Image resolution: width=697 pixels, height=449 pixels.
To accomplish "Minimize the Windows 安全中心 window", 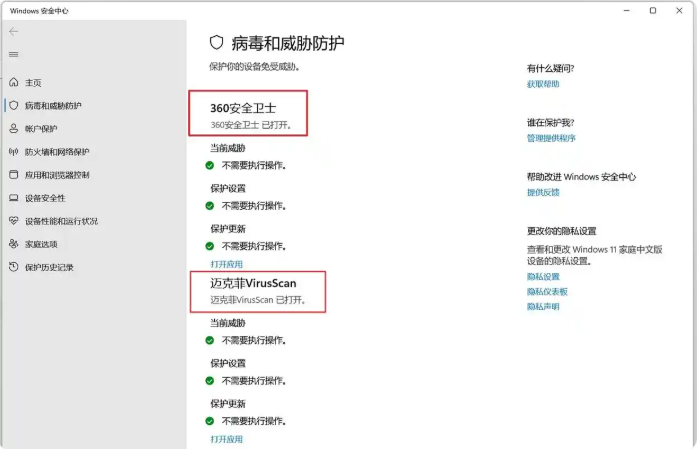I will [626, 10].
